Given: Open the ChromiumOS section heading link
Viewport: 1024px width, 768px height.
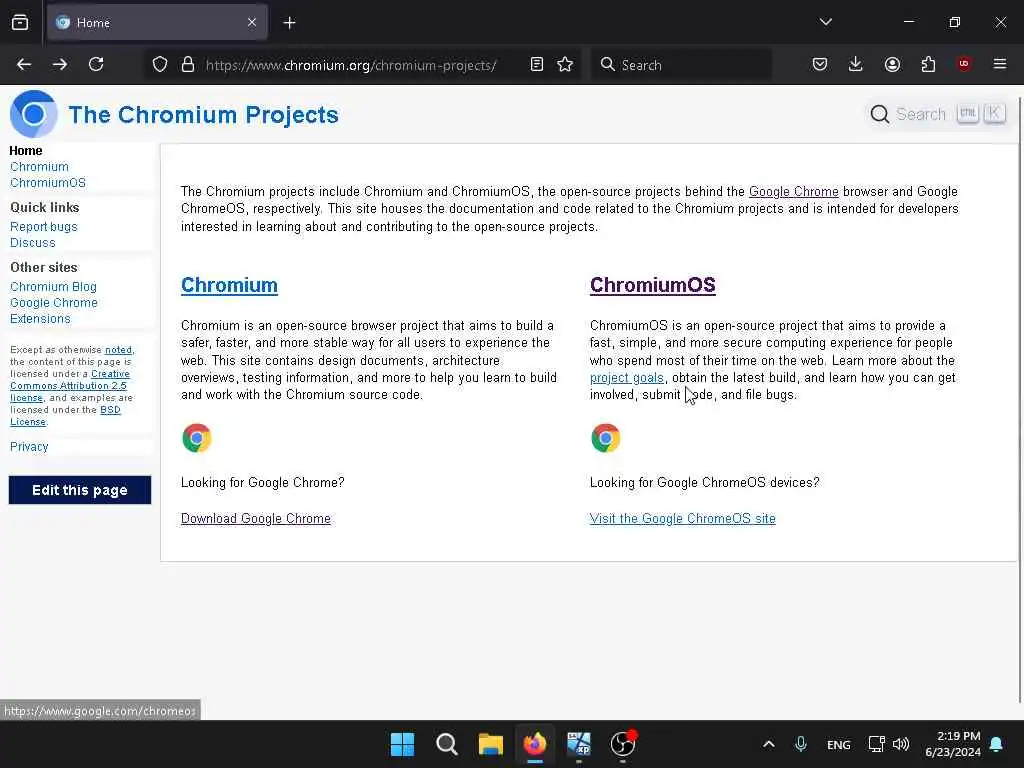Looking at the screenshot, I should click(x=652, y=285).
